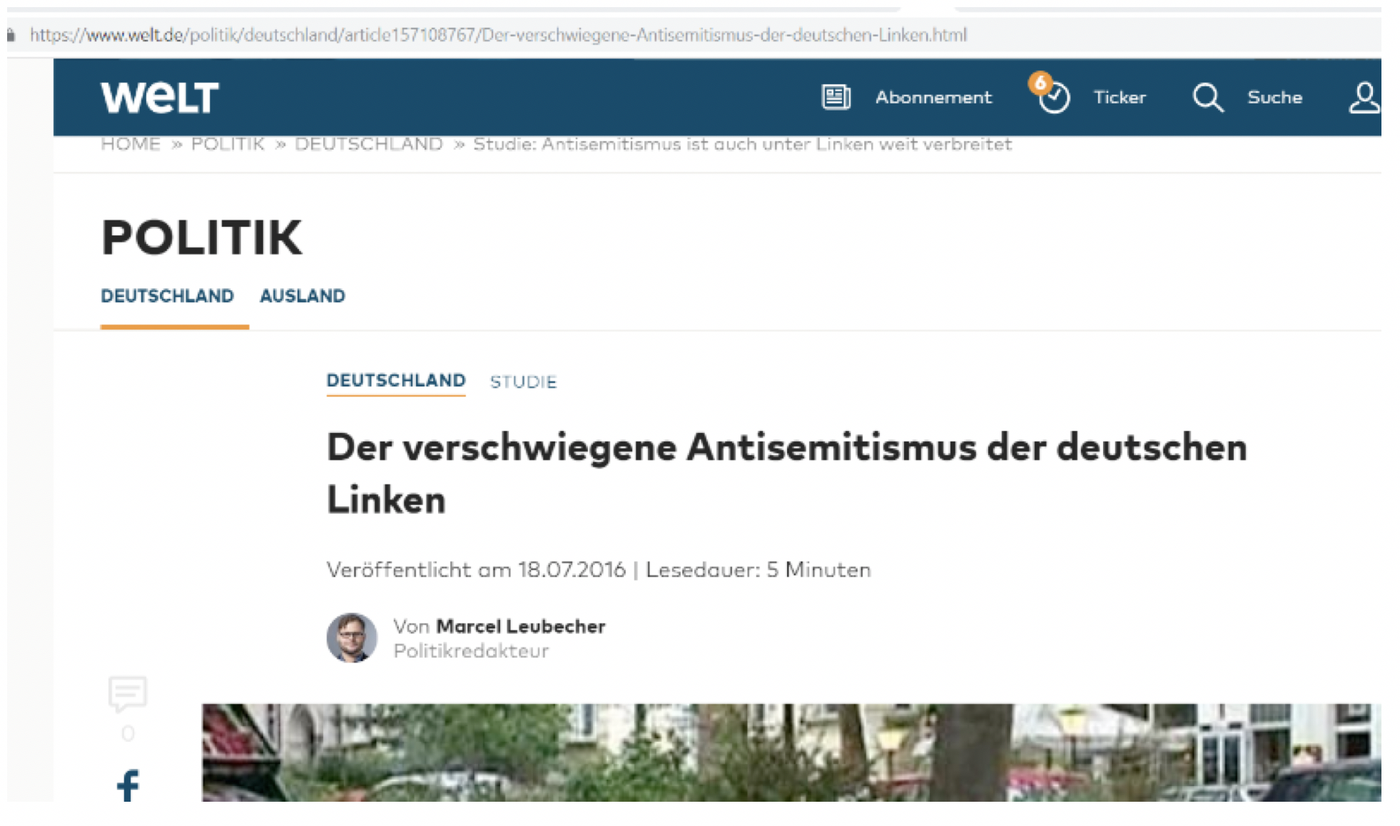Viewport: 1400px width, 826px height.
Task: Share the article on Facebook
Action: tap(128, 785)
